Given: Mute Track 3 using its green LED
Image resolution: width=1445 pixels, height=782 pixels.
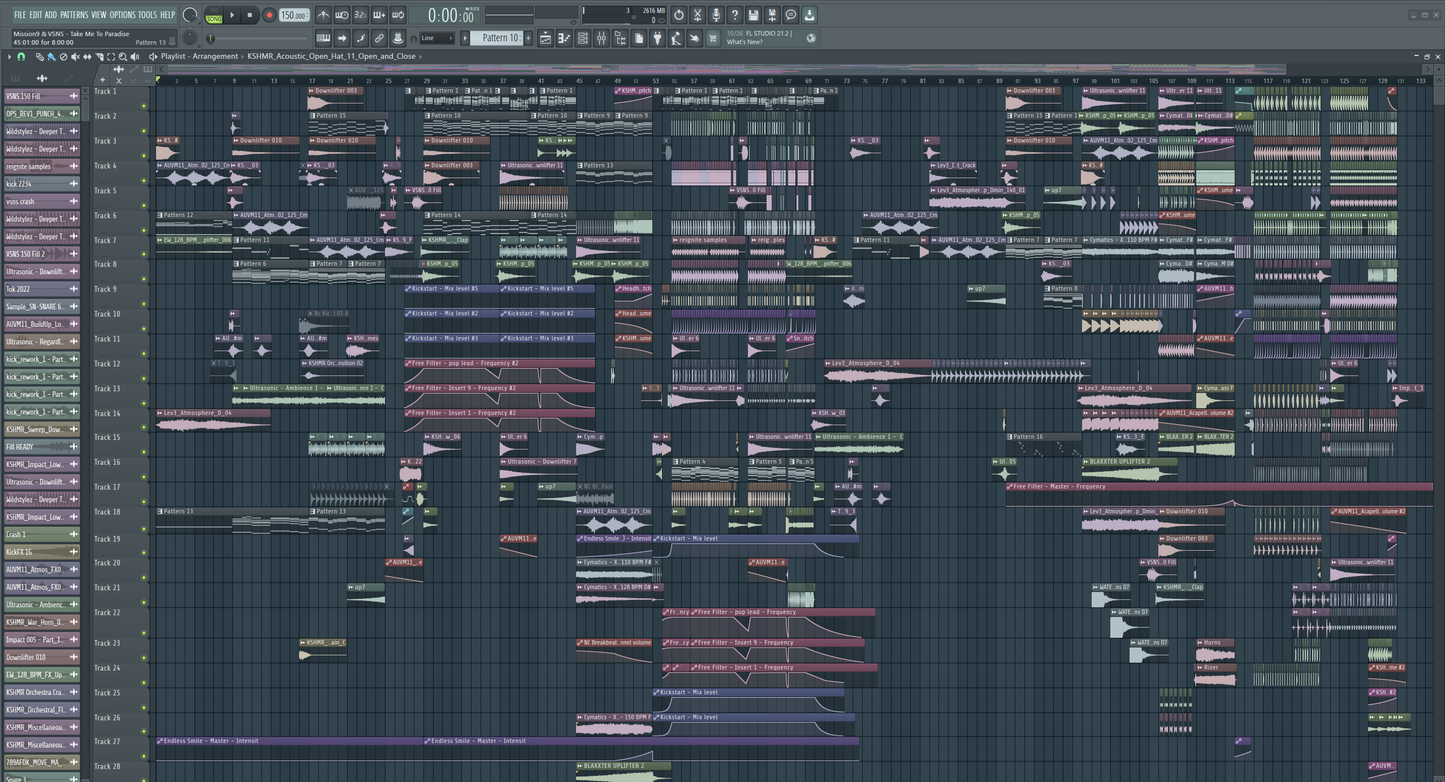Looking at the screenshot, I should [144, 156].
